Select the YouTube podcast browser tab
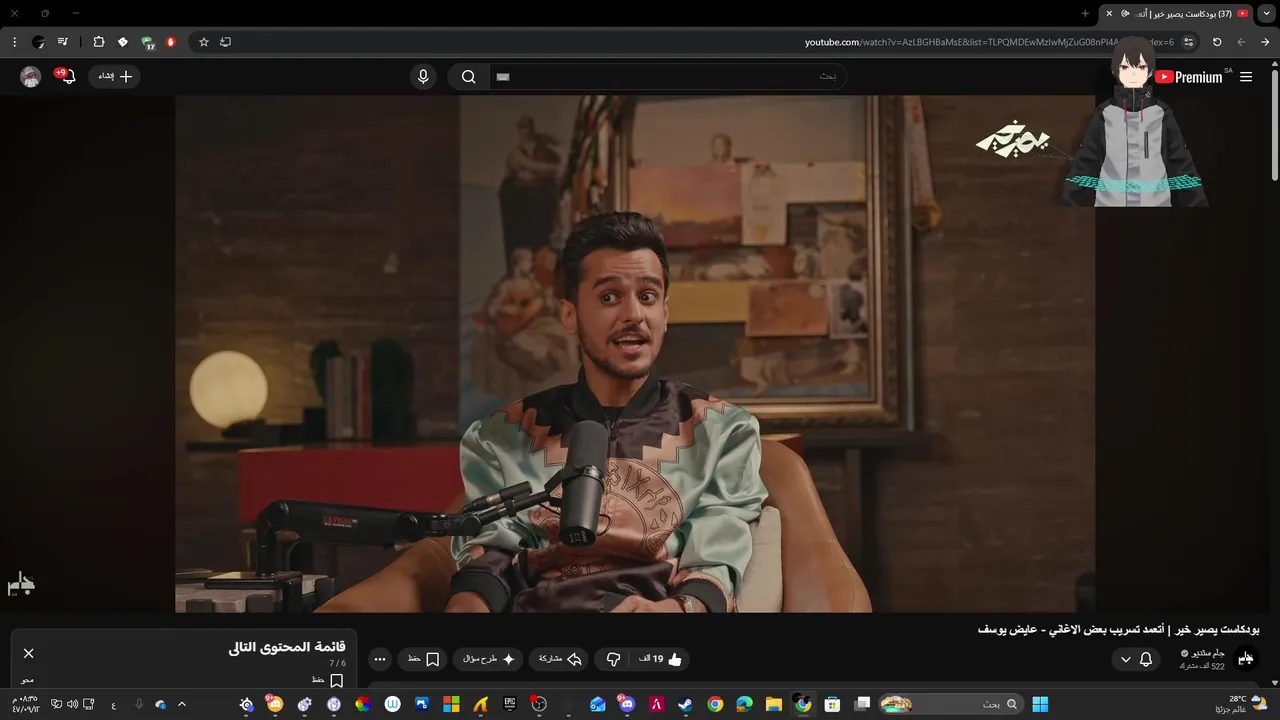Screen dimensions: 1280x720 [1176, 13]
